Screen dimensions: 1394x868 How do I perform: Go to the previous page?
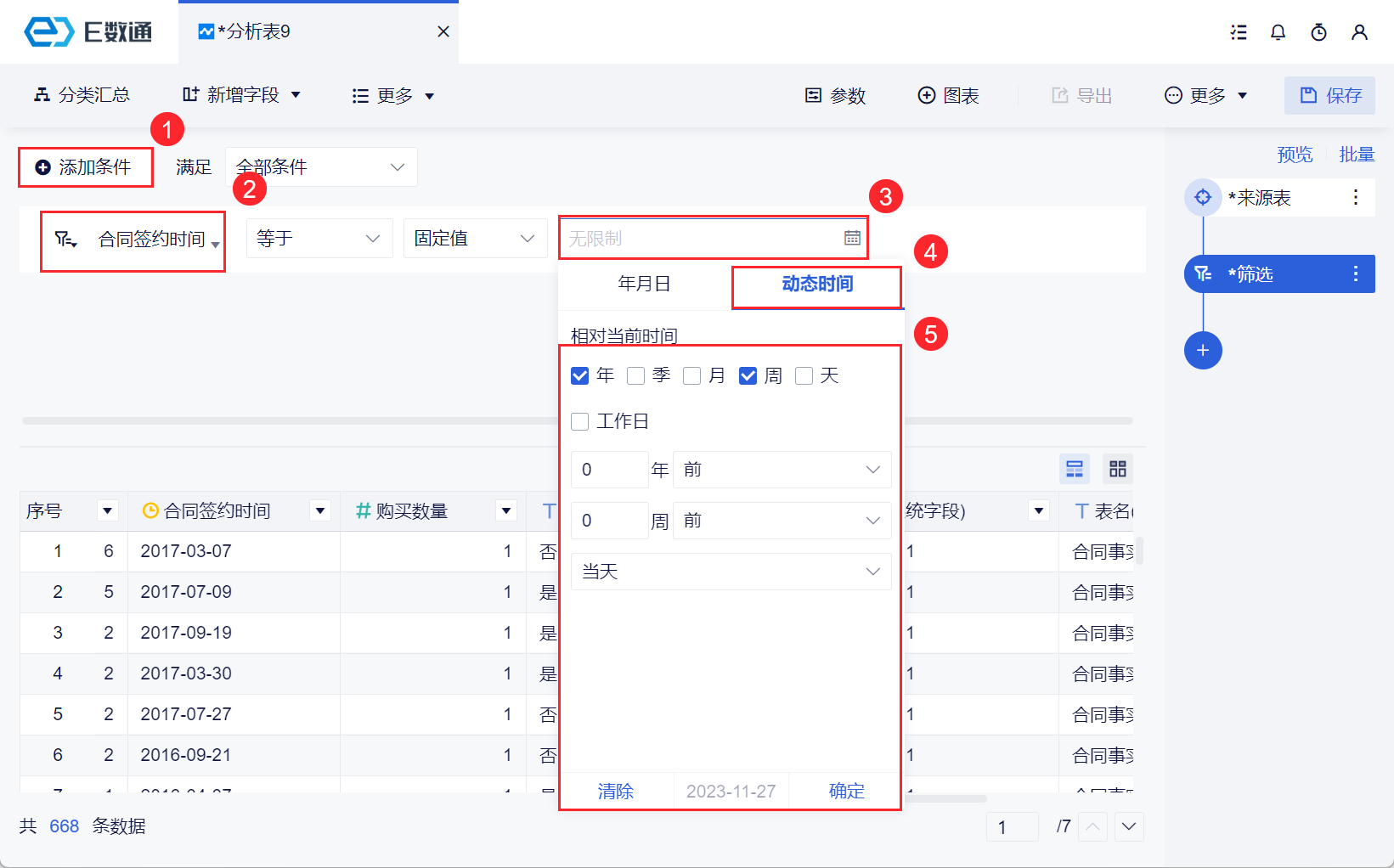pyautogui.click(x=1092, y=826)
